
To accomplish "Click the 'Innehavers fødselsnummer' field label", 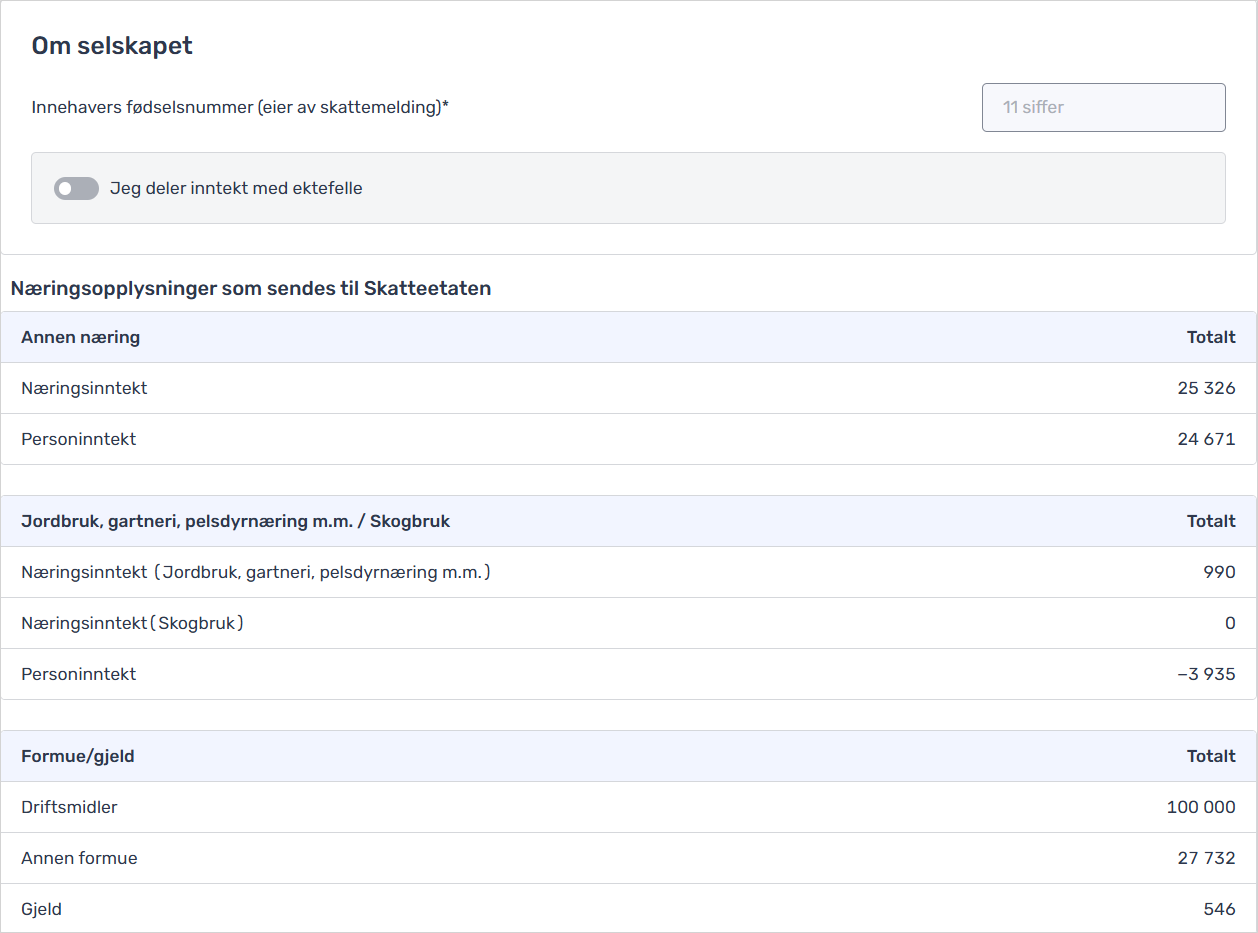I will tap(240, 107).
